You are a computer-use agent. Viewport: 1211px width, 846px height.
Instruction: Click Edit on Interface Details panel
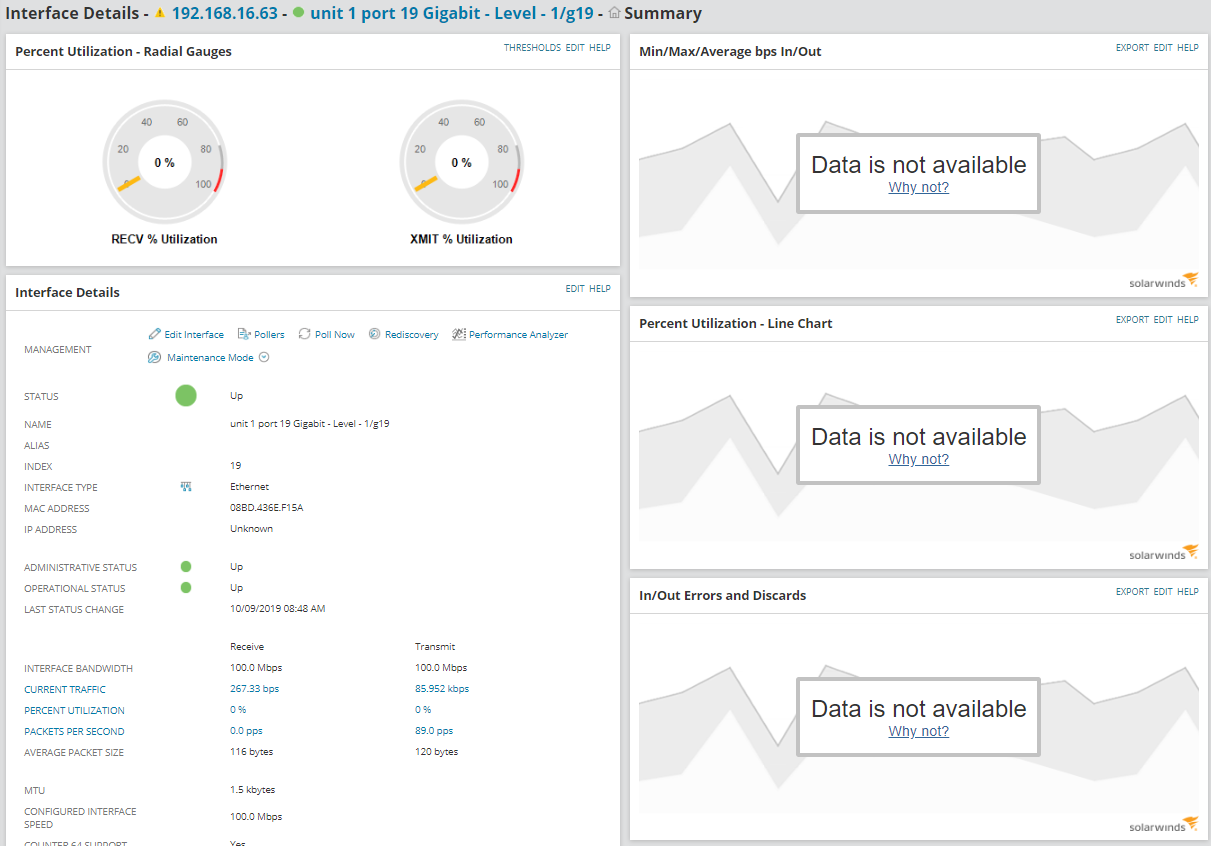[x=575, y=289]
